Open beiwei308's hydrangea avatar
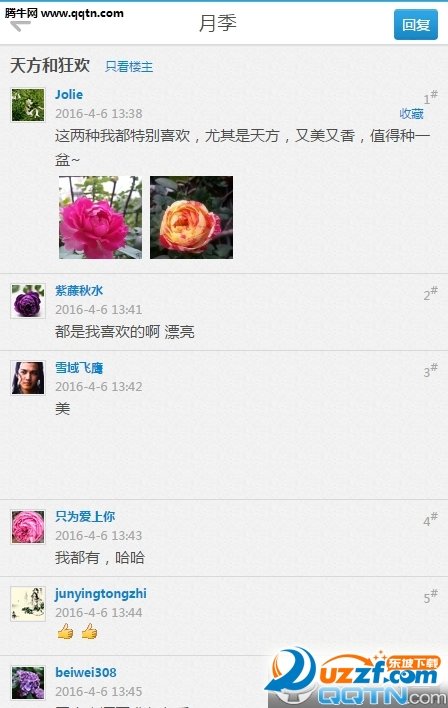Image resolution: width=448 pixels, height=708 pixels. (x=28, y=683)
